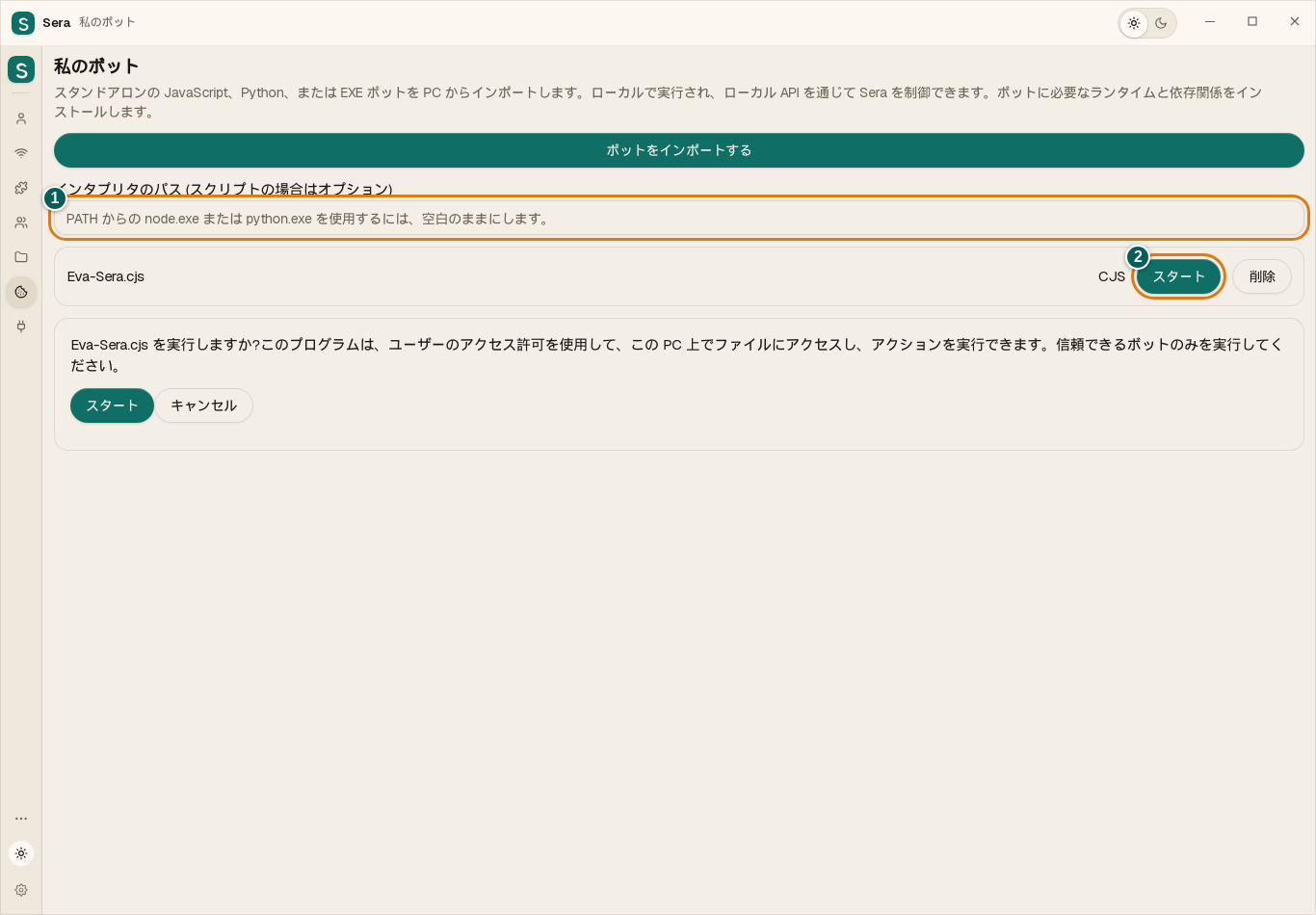The height and width of the screenshot is (915, 1316).
Task: Switch to light mode via title bar sun
Action: (1134, 23)
